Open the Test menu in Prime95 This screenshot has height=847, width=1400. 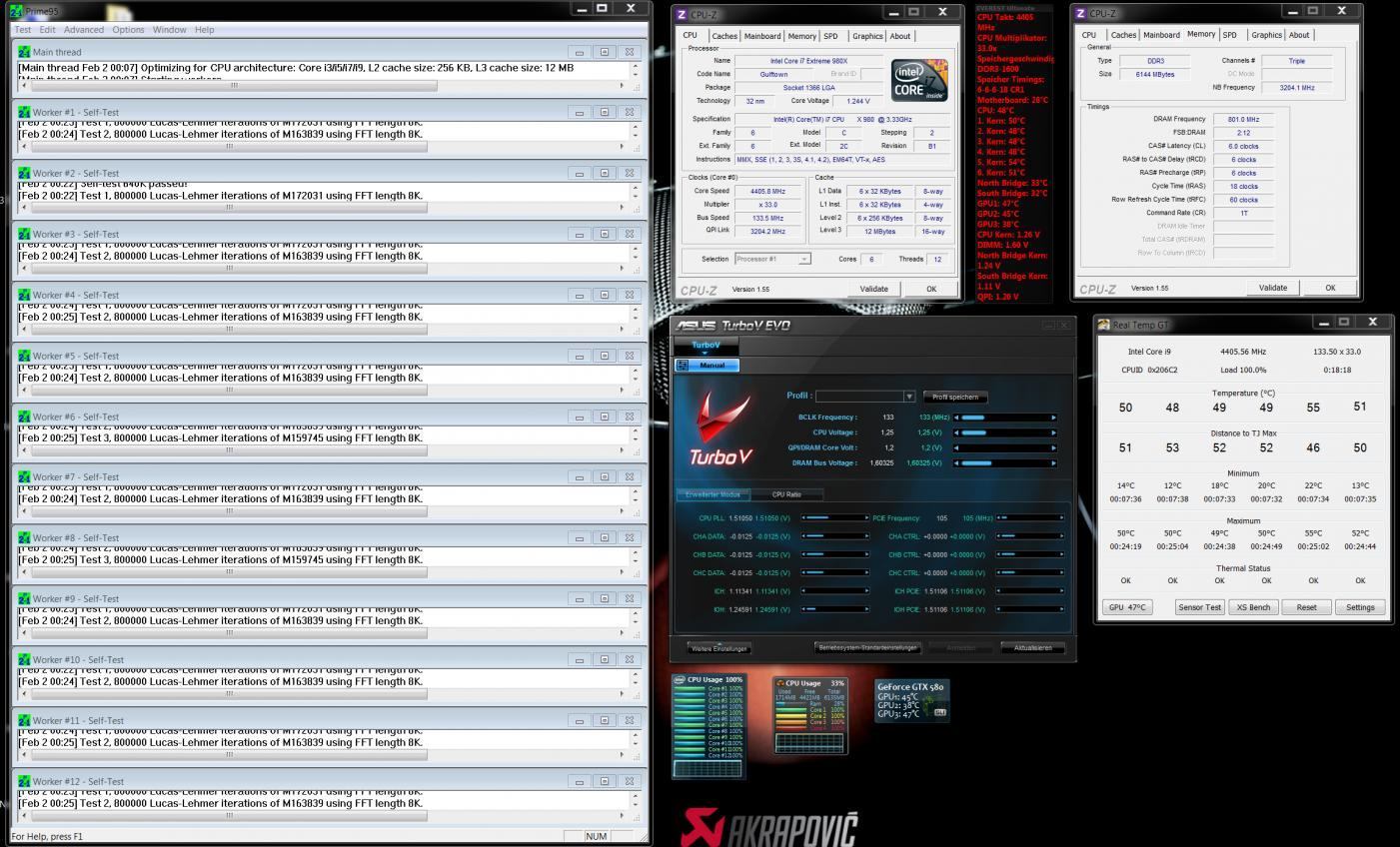coord(23,30)
